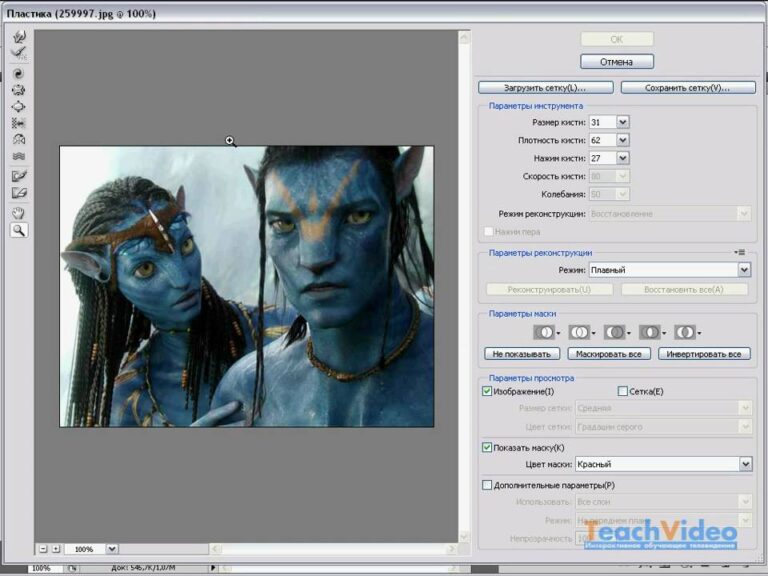Viewport: 768px width, 576px height.
Task: Open the Нажим кисти dropdown arrow
Action: (x=623, y=158)
